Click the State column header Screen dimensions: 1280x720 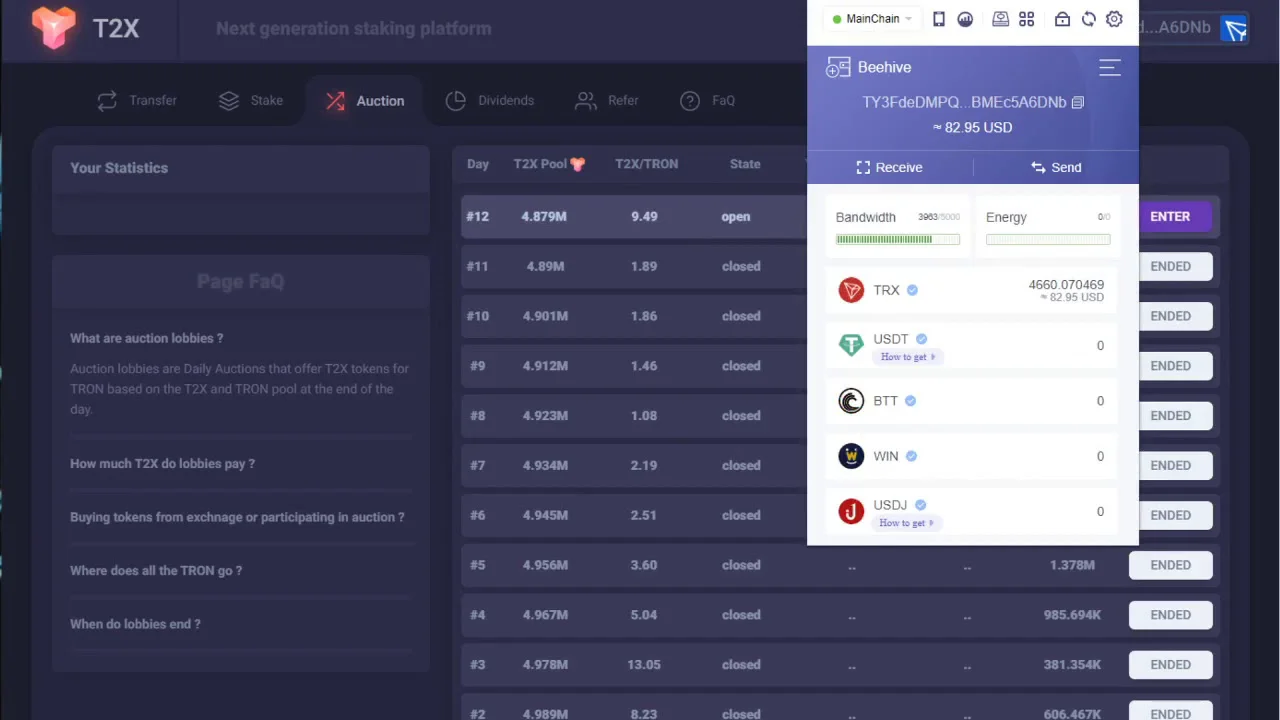click(x=745, y=164)
